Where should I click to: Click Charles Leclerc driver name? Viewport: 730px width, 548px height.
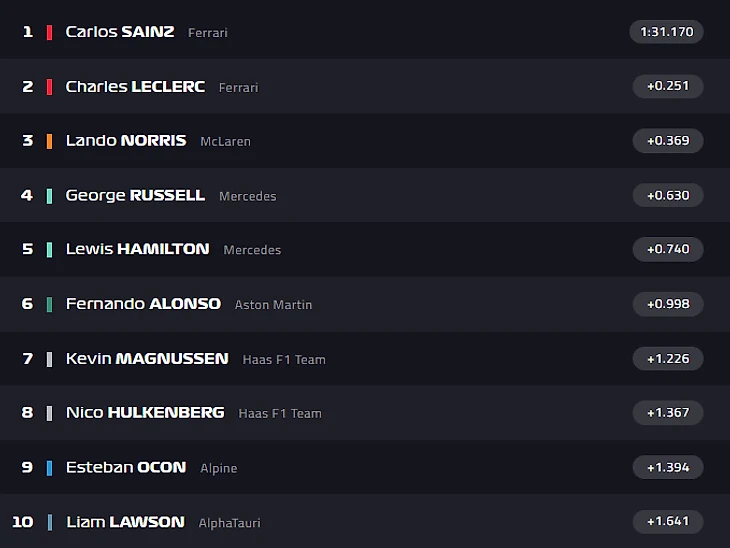tap(135, 86)
